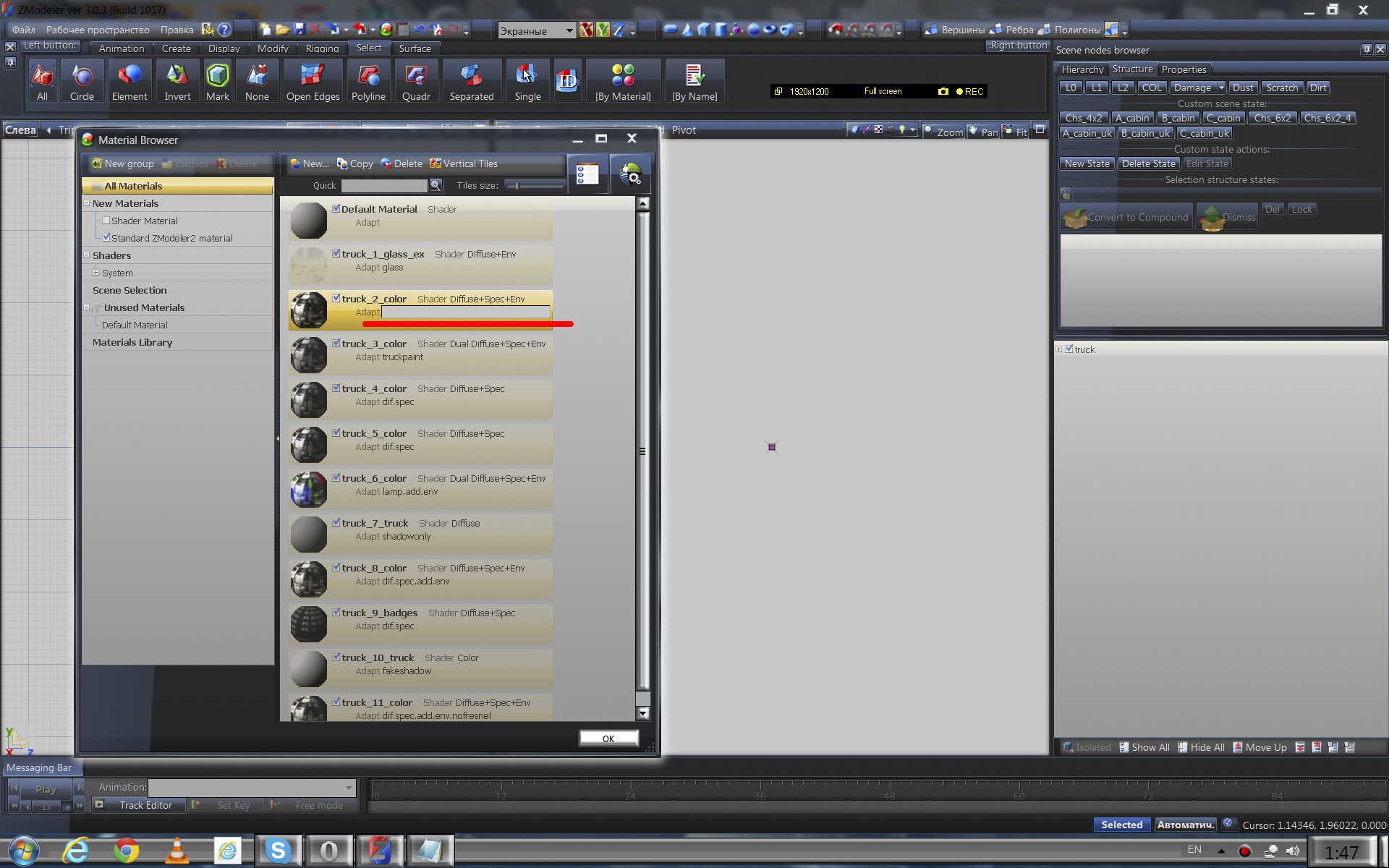1389x868 pixels.
Task: Adjust the Tiles size slider
Action: tap(517, 186)
